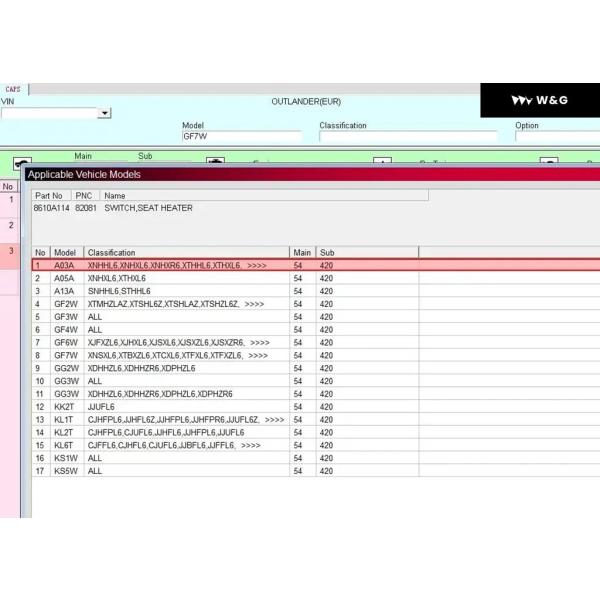Screen dimensions: 600x600
Task: Select part name SWITCH,SEAT HEATER
Action: pos(148,208)
